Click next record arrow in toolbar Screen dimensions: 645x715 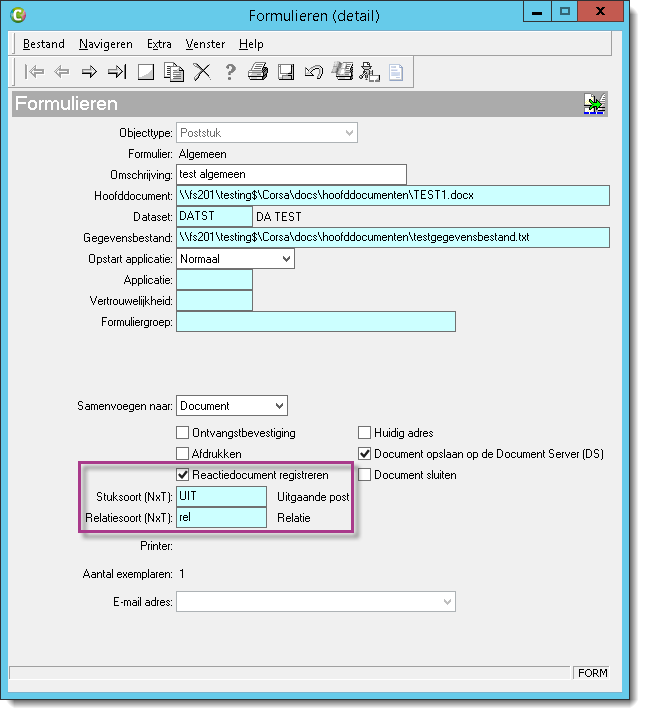pyautogui.click(x=89, y=72)
